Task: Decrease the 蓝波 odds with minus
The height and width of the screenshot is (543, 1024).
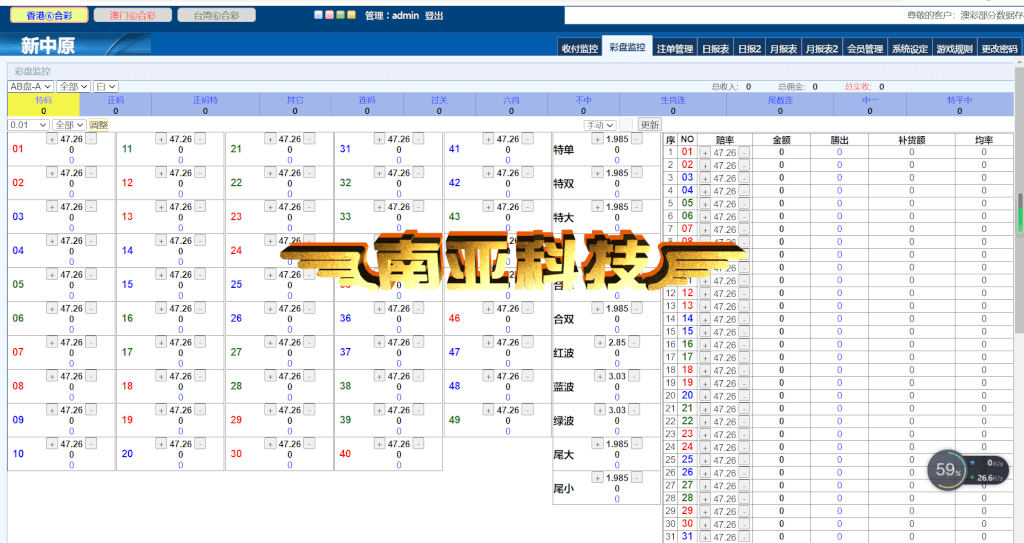Action: click(634, 376)
